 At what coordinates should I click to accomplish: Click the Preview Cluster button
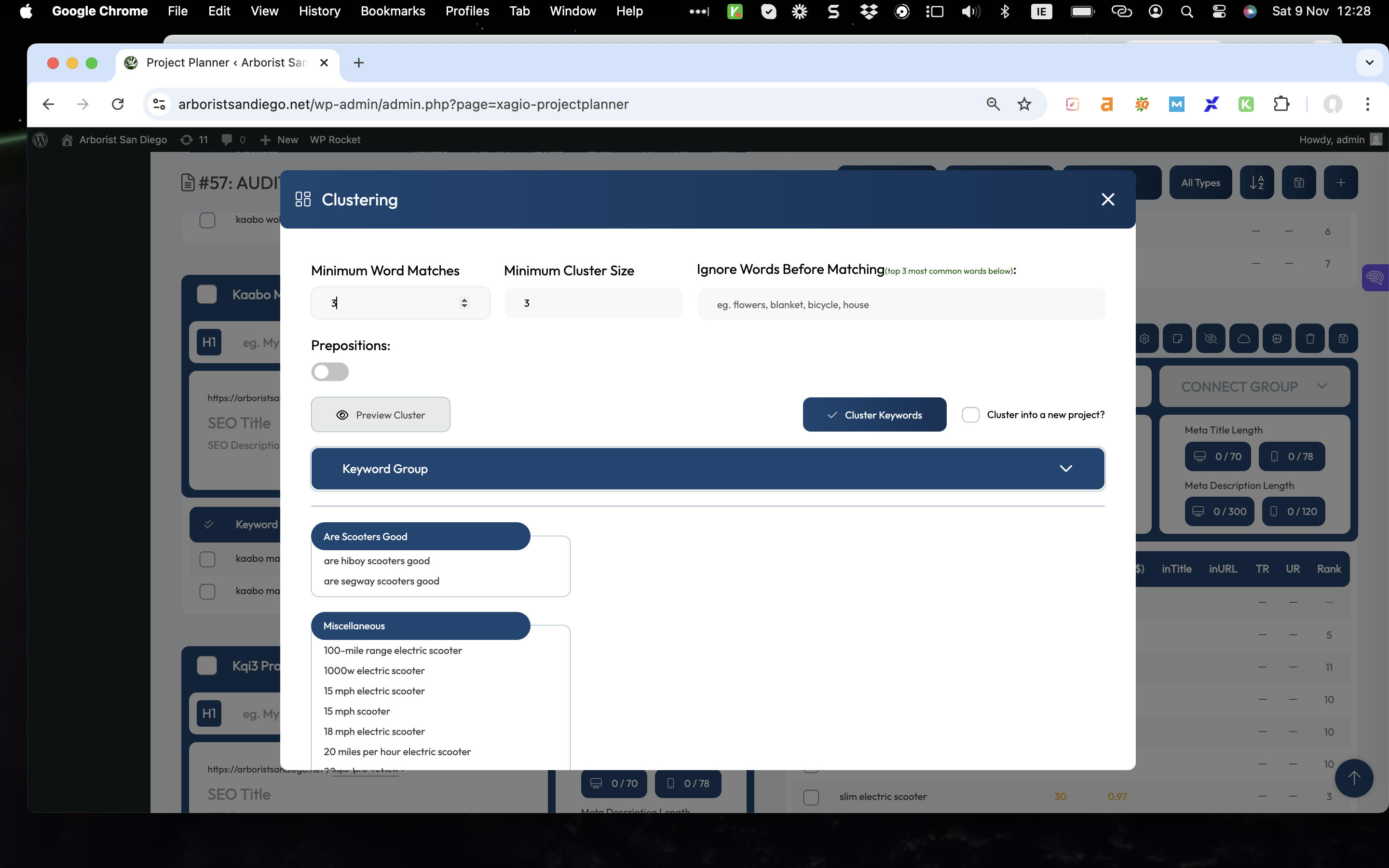point(381,415)
